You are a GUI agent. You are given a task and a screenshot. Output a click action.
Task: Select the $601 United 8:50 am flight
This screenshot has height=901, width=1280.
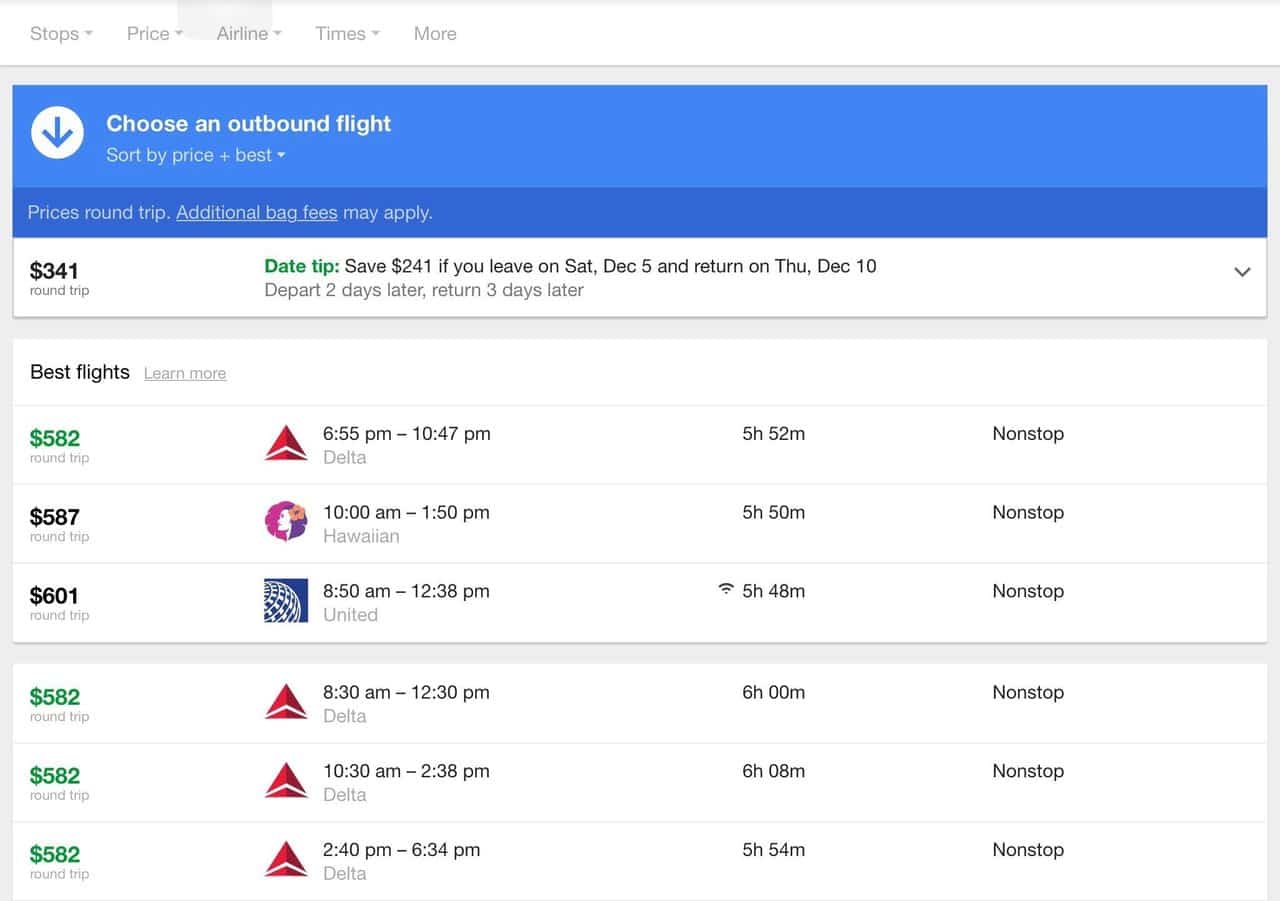coord(640,602)
